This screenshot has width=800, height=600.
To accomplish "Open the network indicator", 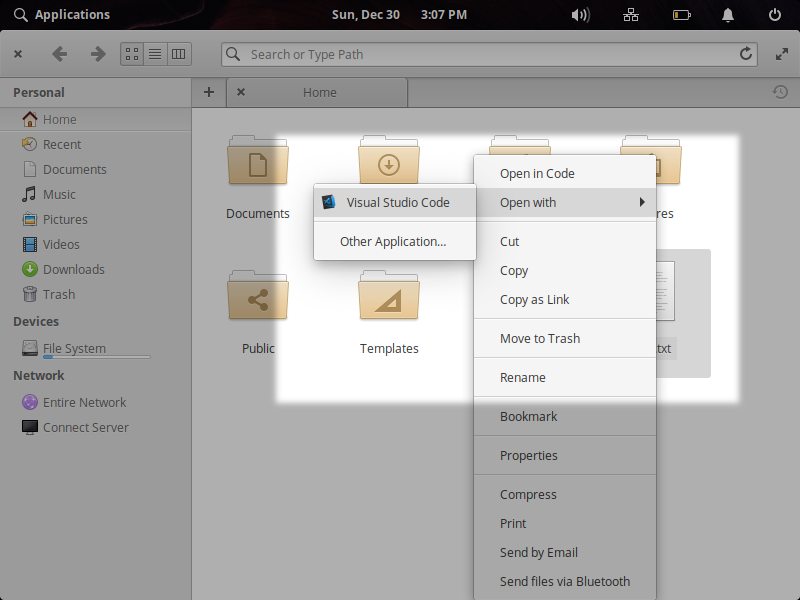I will [x=631, y=15].
